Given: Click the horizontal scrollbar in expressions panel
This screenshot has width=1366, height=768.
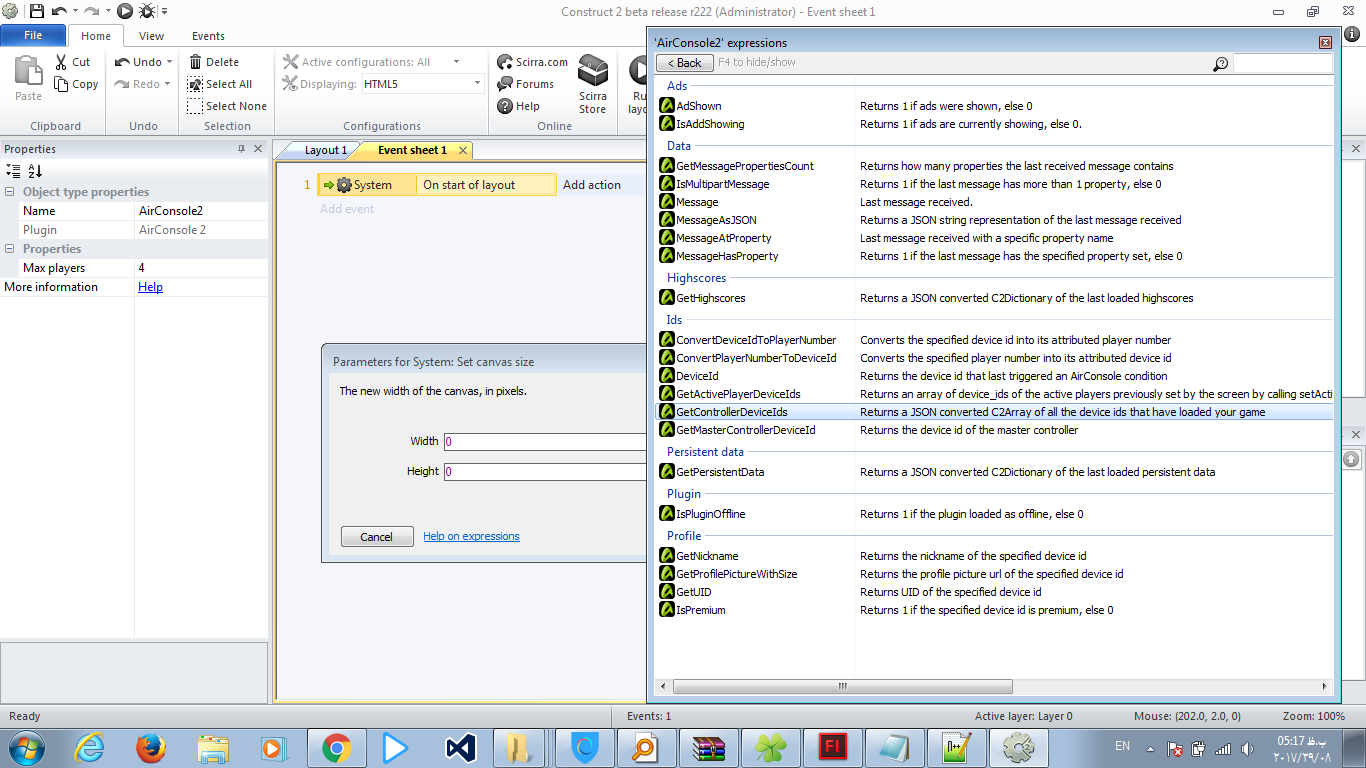Looking at the screenshot, I should 842,686.
